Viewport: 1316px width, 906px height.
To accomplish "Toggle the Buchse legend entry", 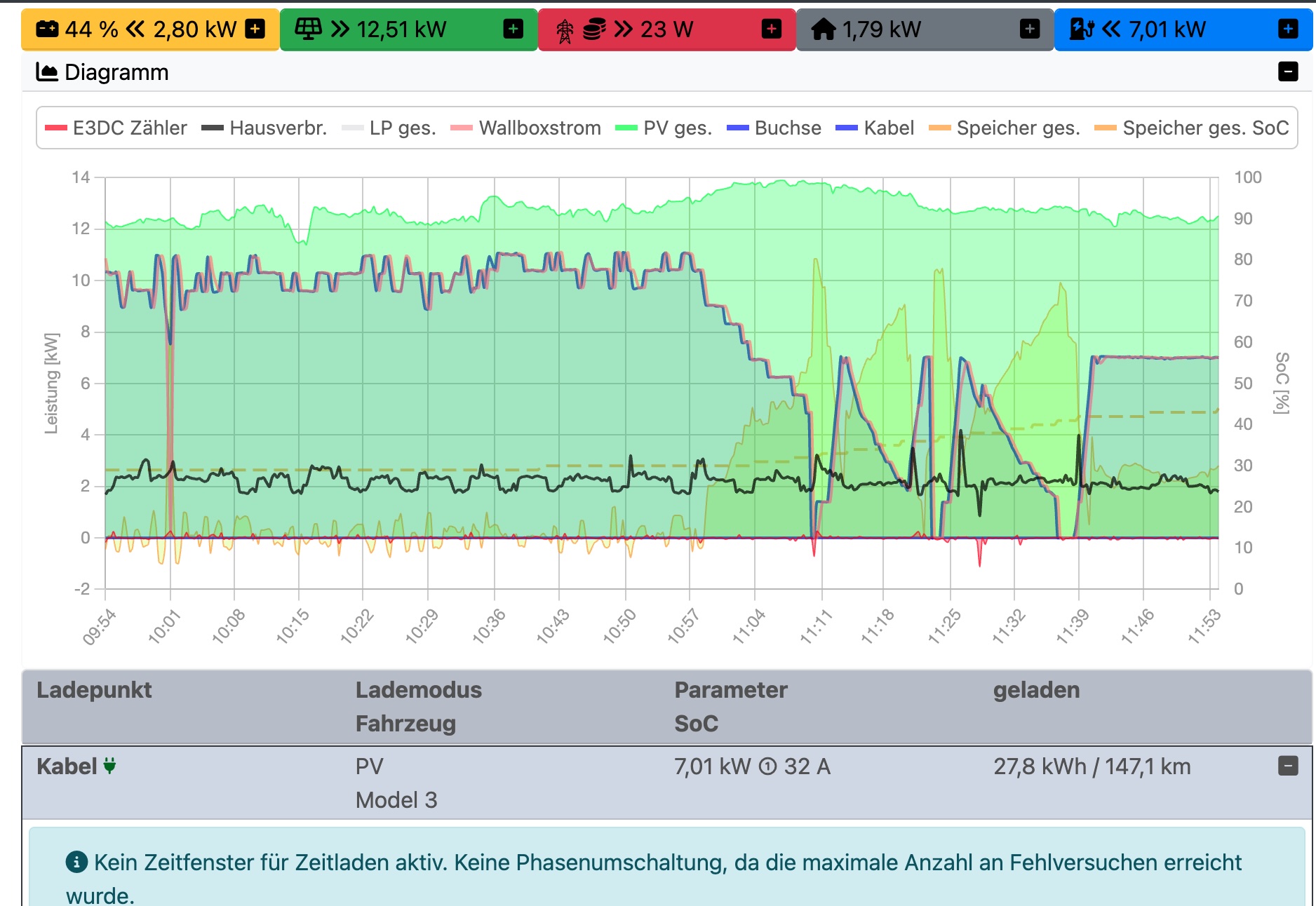I will [x=774, y=128].
